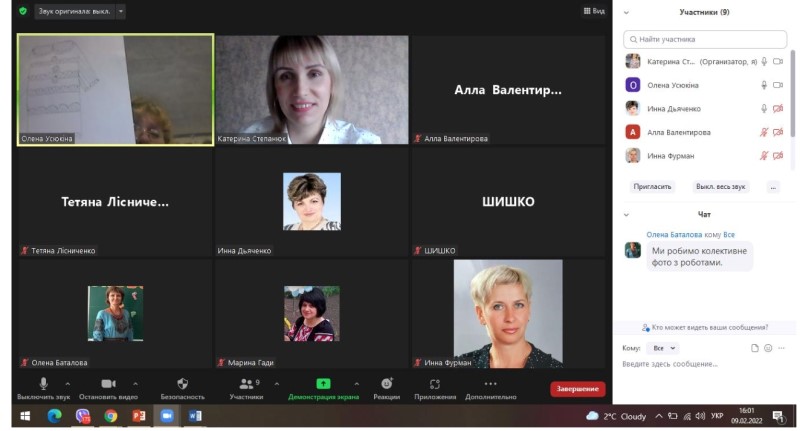Open the Реакции emoji icon
The height and width of the screenshot is (431, 800).
386,384
